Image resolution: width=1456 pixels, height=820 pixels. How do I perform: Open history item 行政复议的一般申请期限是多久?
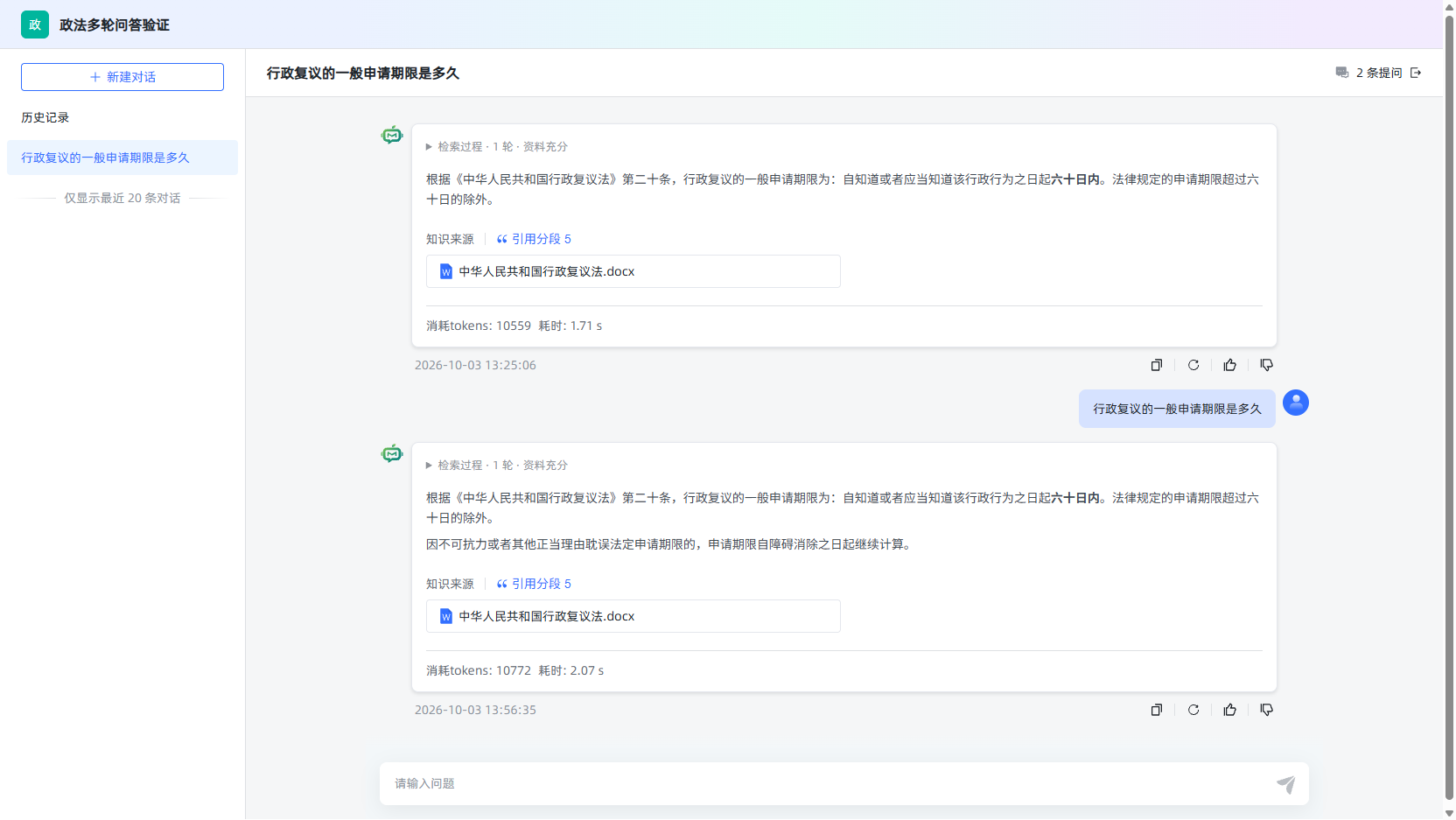click(122, 158)
